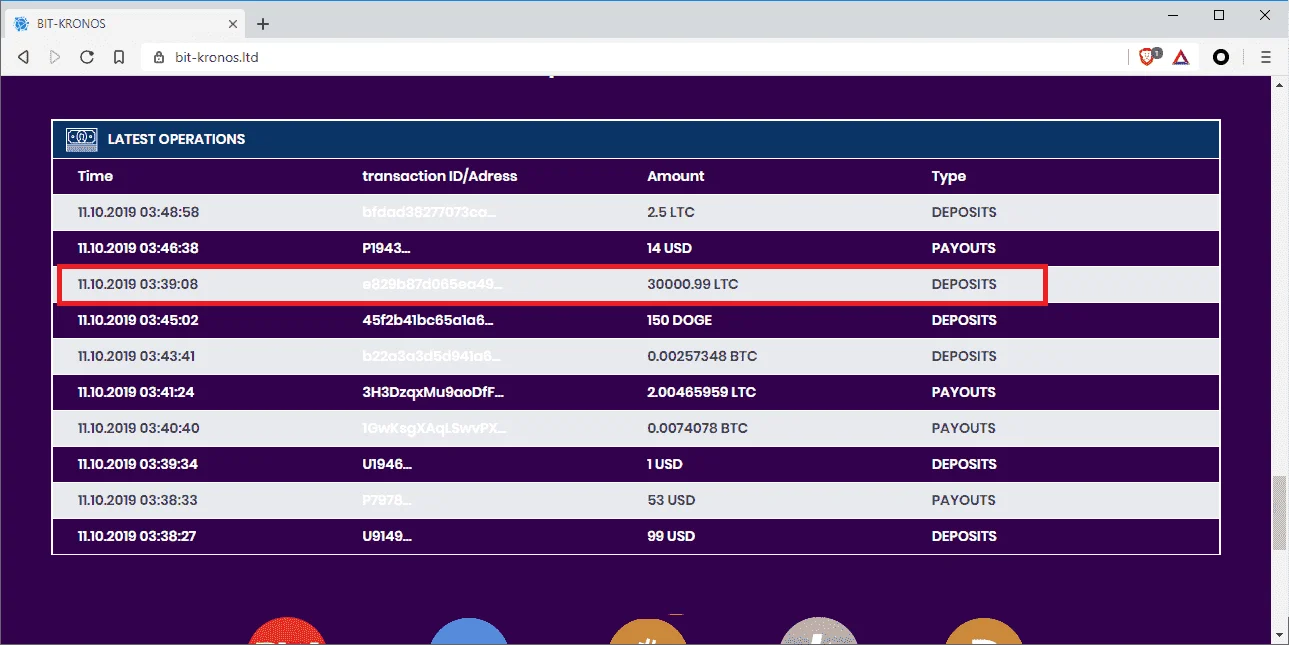Click the 99 USD amount

671,536
